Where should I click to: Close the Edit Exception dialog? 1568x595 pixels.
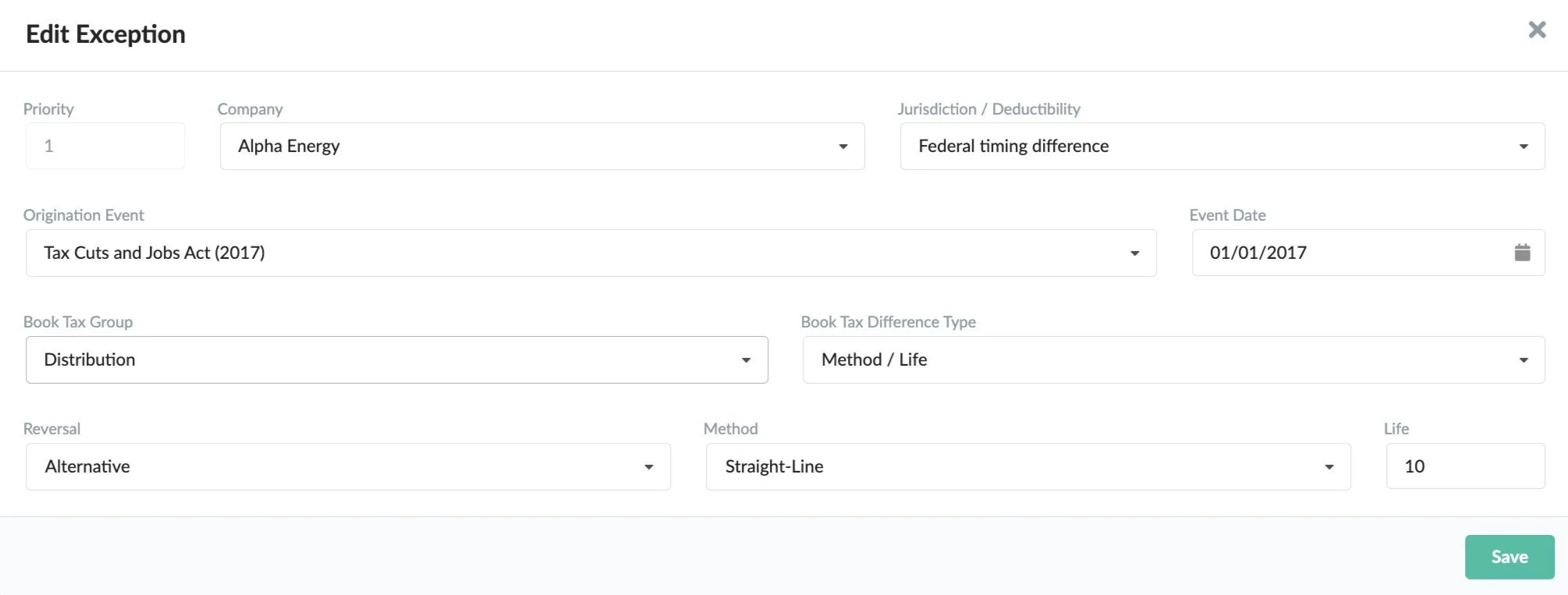[x=1537, y=30]
